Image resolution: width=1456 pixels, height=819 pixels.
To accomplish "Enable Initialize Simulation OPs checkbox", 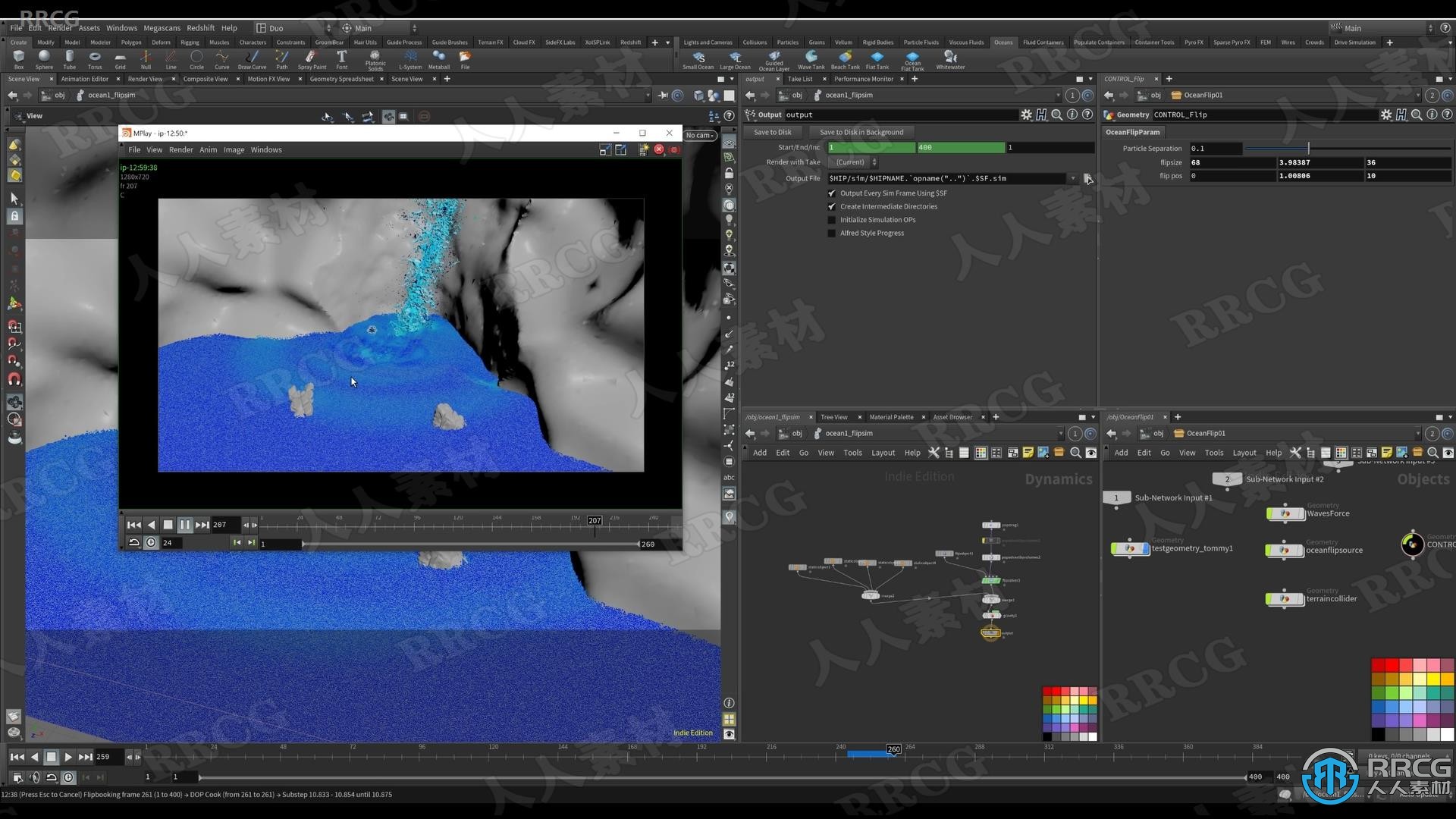I will 832,220.
